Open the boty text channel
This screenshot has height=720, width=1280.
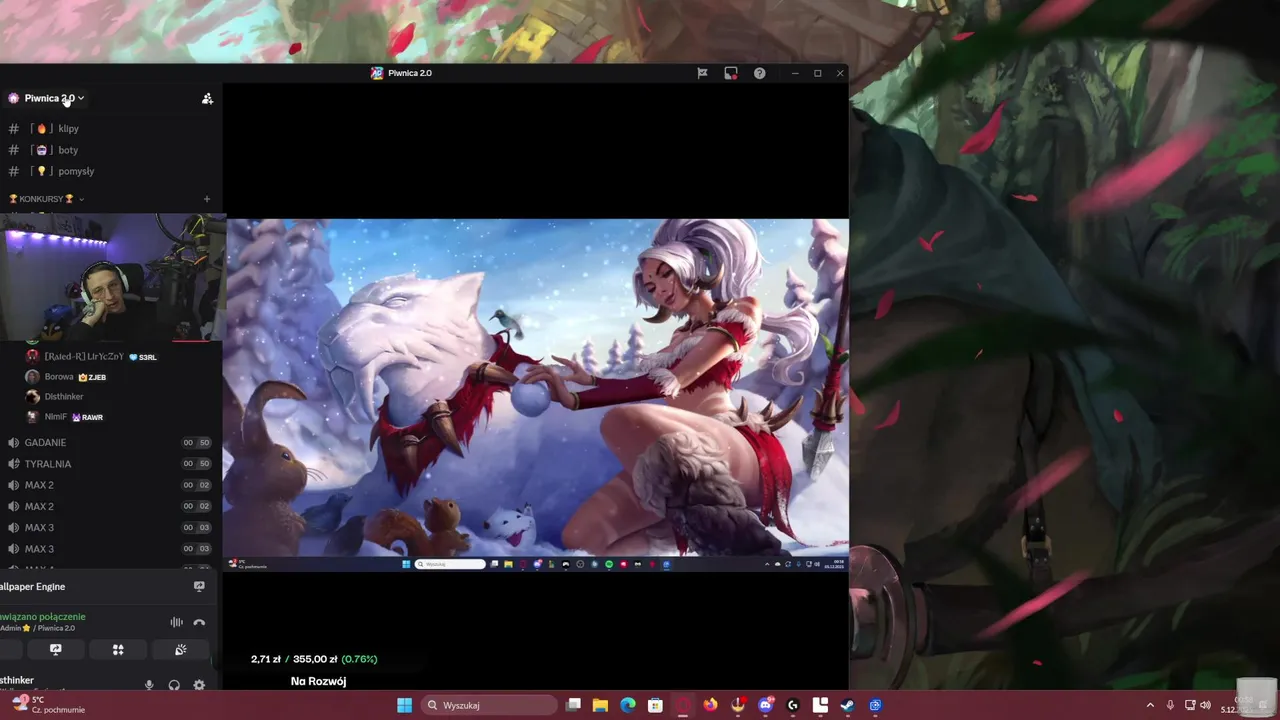pyautogui.click(x=110, y=150)
